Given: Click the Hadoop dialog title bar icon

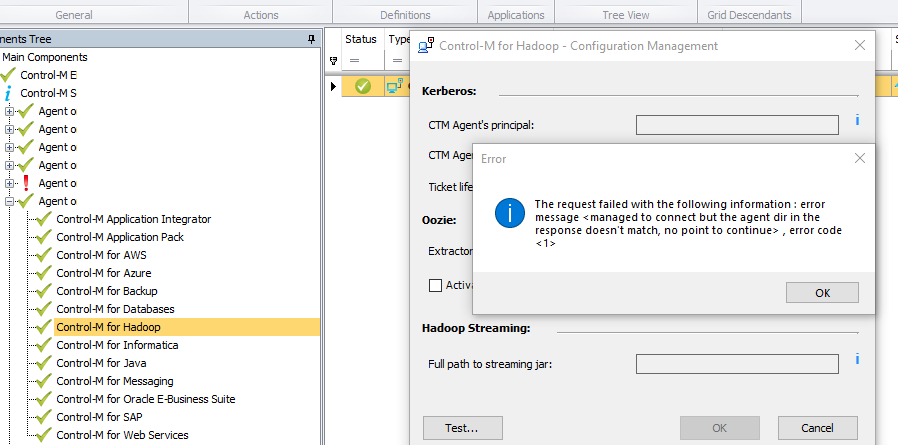Looking at the screenshot, I should (x=425, y=46).
